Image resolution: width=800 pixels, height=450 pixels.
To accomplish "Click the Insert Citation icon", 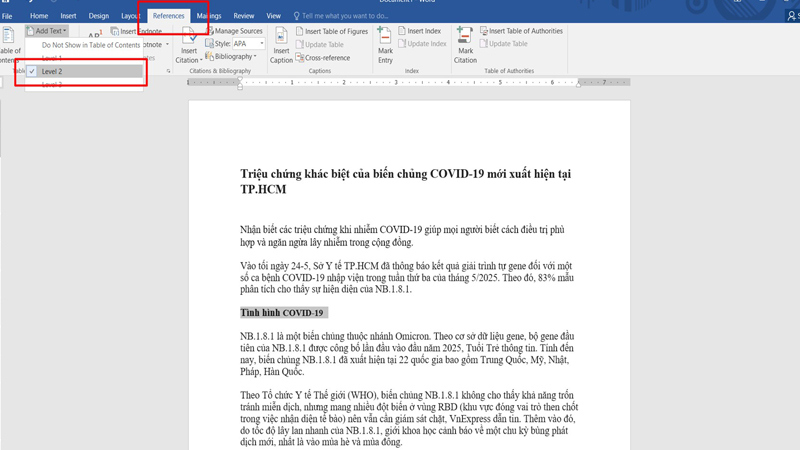I will coord(189,37).
